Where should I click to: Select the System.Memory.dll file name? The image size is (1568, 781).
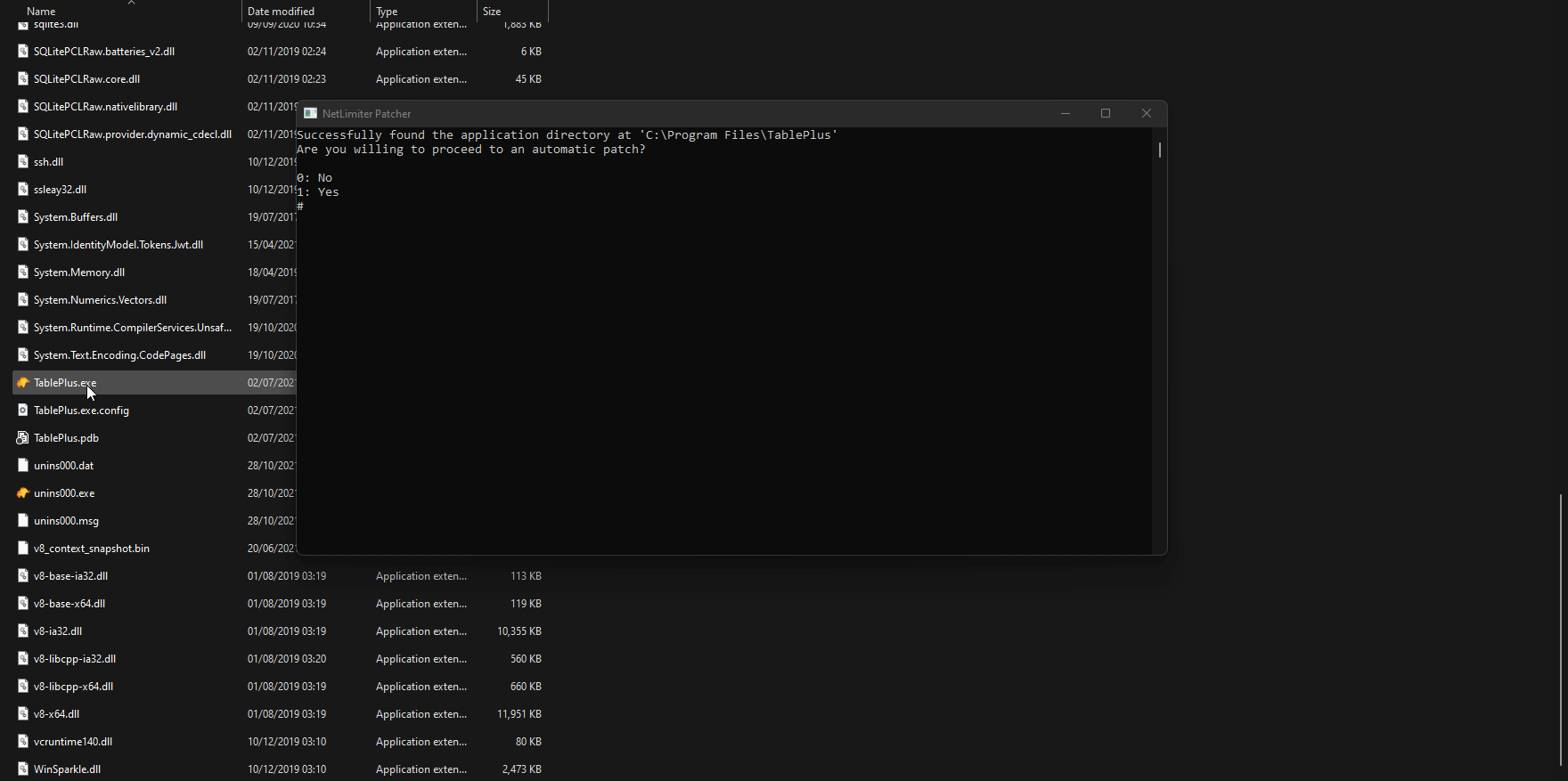click(x=79, y=273)
